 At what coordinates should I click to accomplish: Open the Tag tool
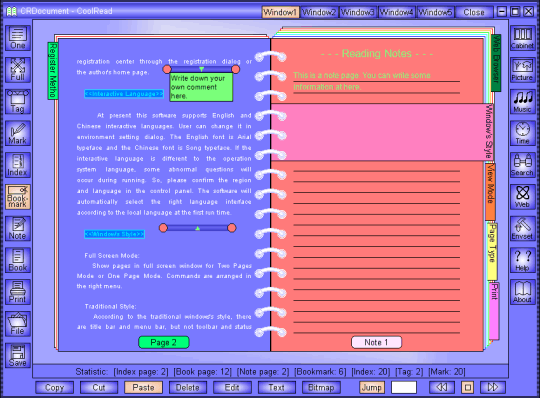point(18,101)
